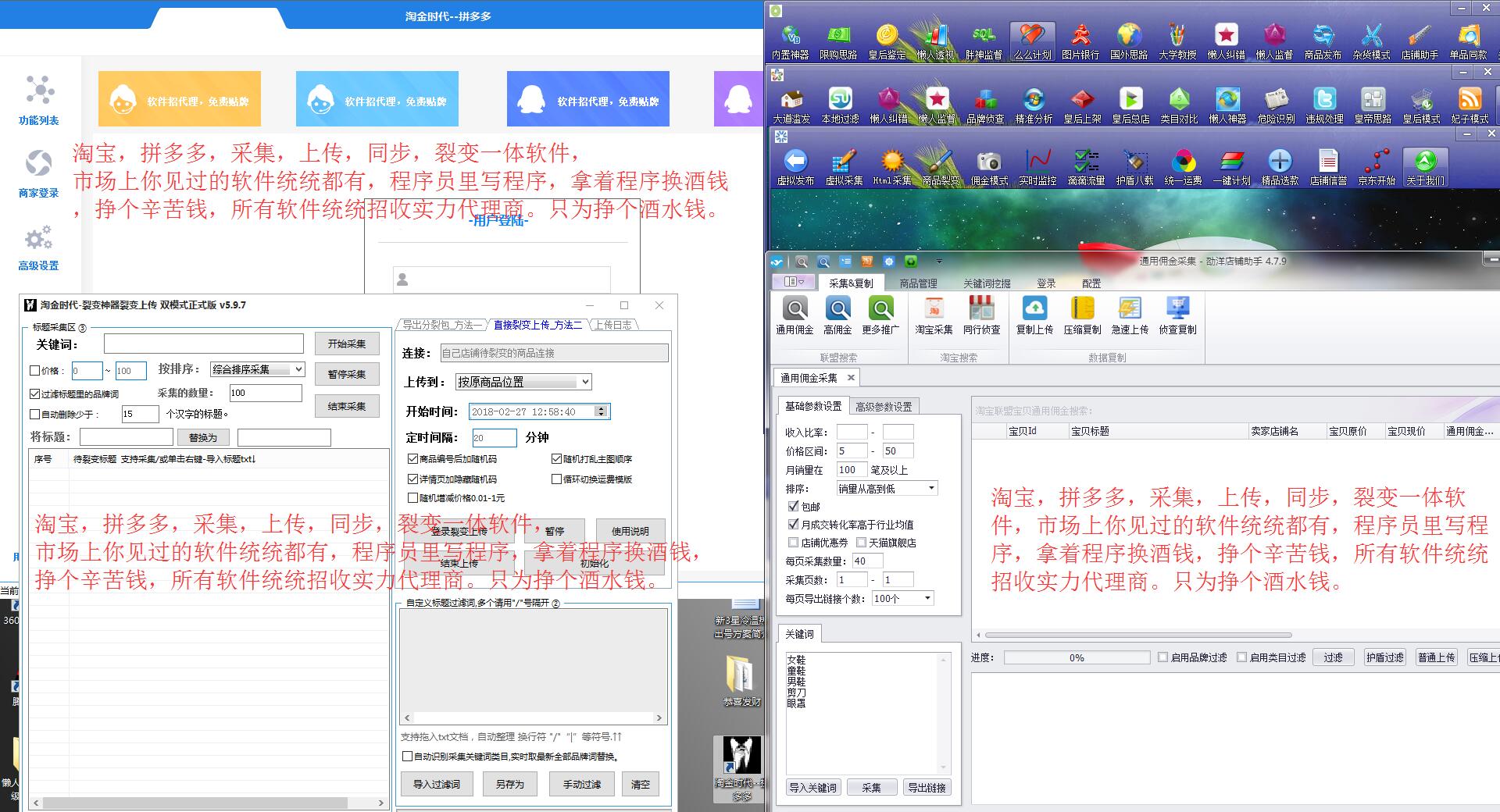Open 压缩复制 in the ribbon

(x=1082, y=315)
